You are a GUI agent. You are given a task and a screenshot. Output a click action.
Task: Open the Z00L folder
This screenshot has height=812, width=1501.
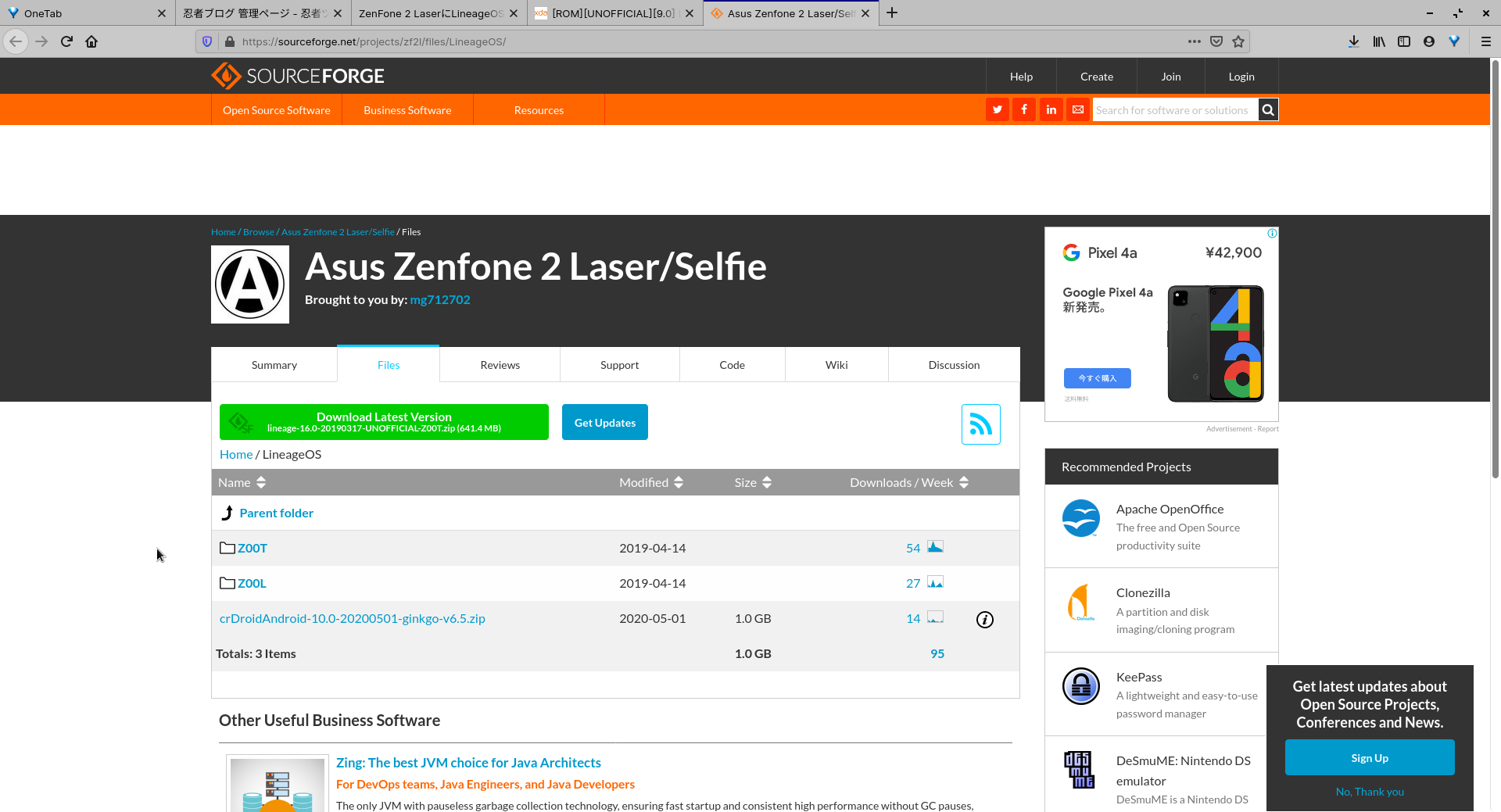tap(252, 583)
